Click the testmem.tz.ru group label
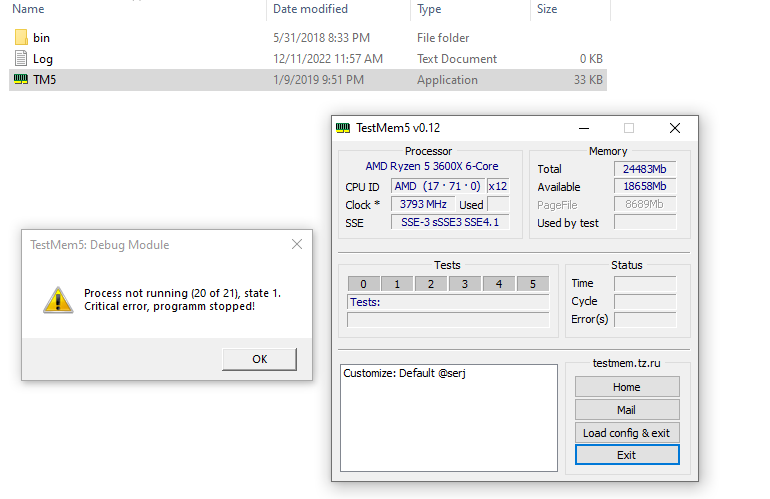 (626, 363)
